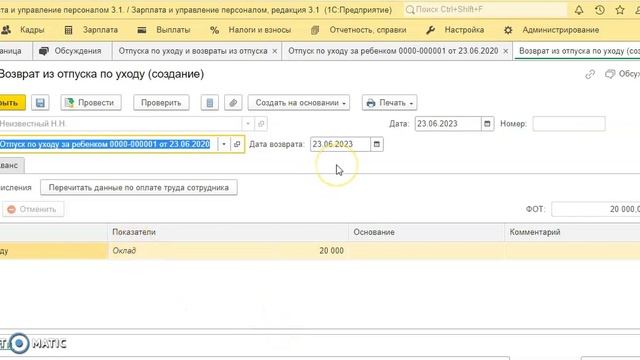Open the Дата возврата calendar picker
Image resolution: width=640 pixels, height=360 pixels.
(x=377, y=144)
